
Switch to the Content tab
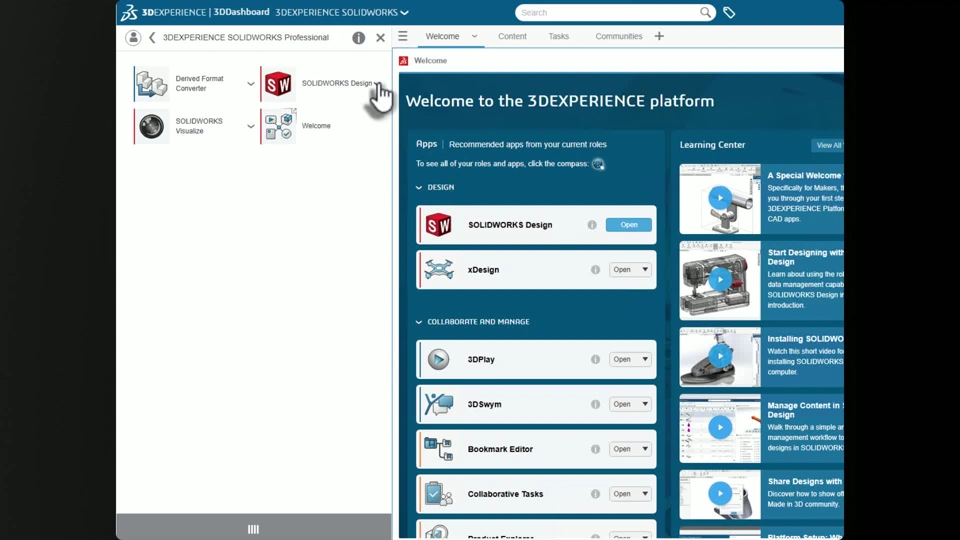pyautogui.click(x=512, y=36)
